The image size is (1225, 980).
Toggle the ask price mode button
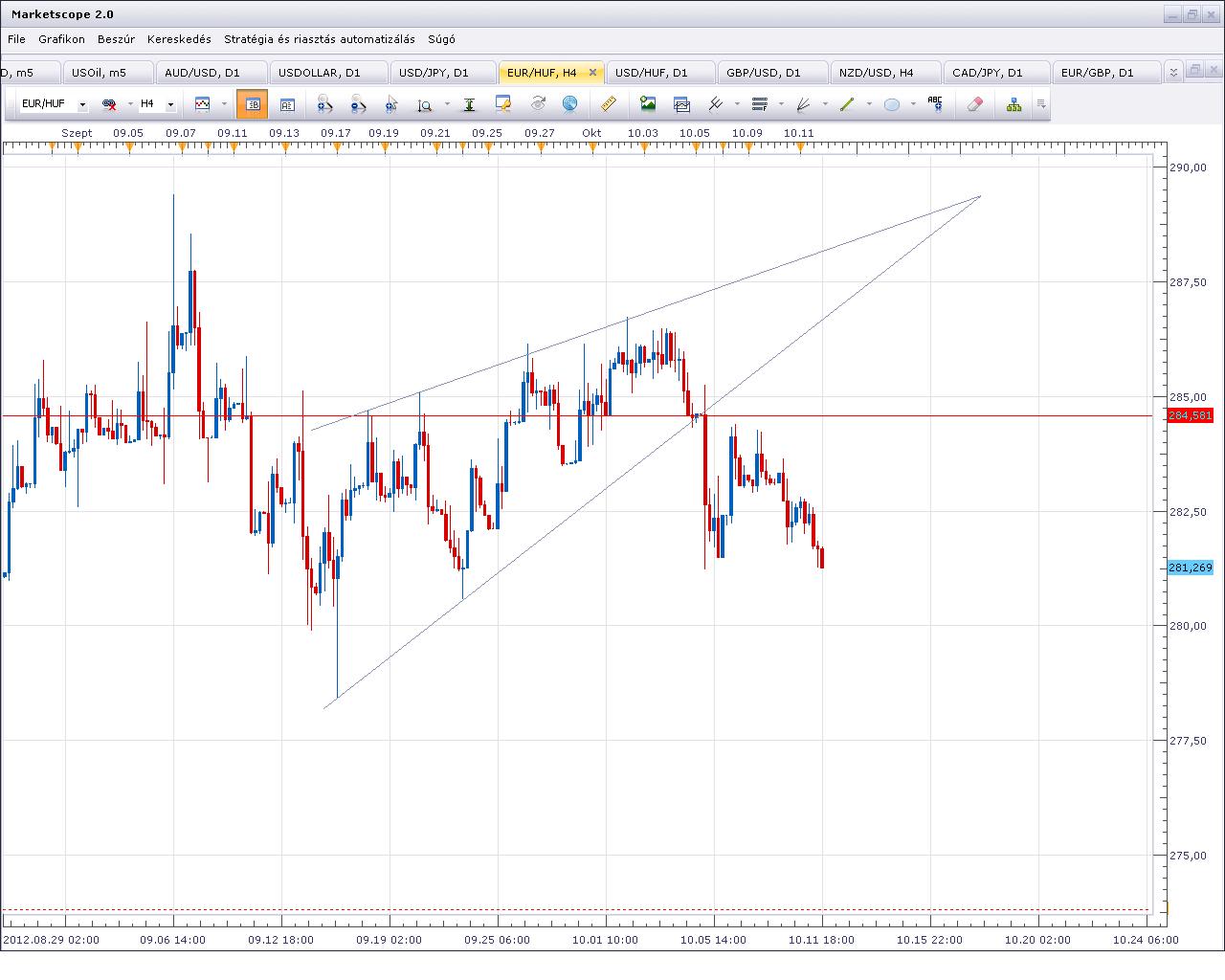287,104
